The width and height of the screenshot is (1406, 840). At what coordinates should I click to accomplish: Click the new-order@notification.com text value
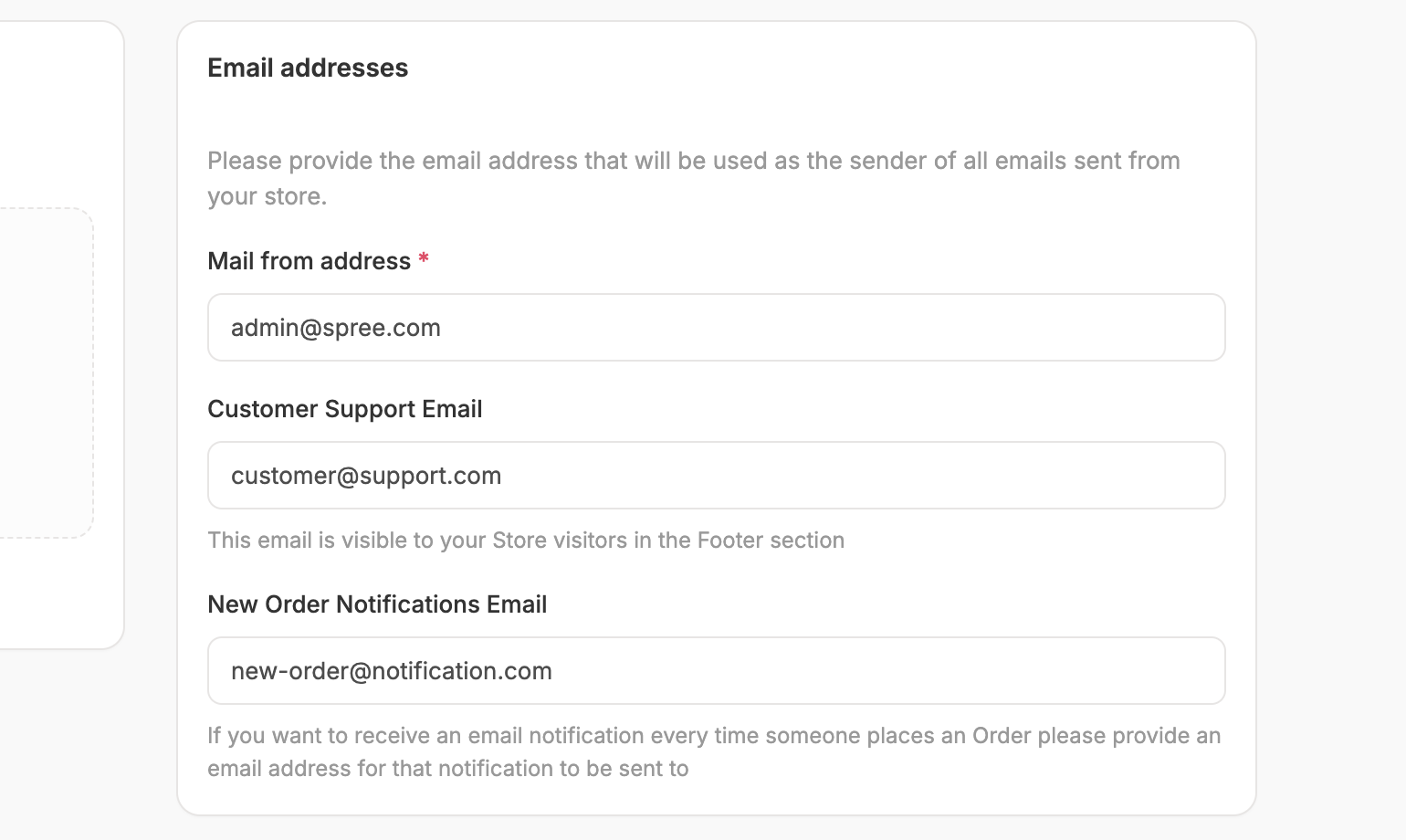(392, 671)
